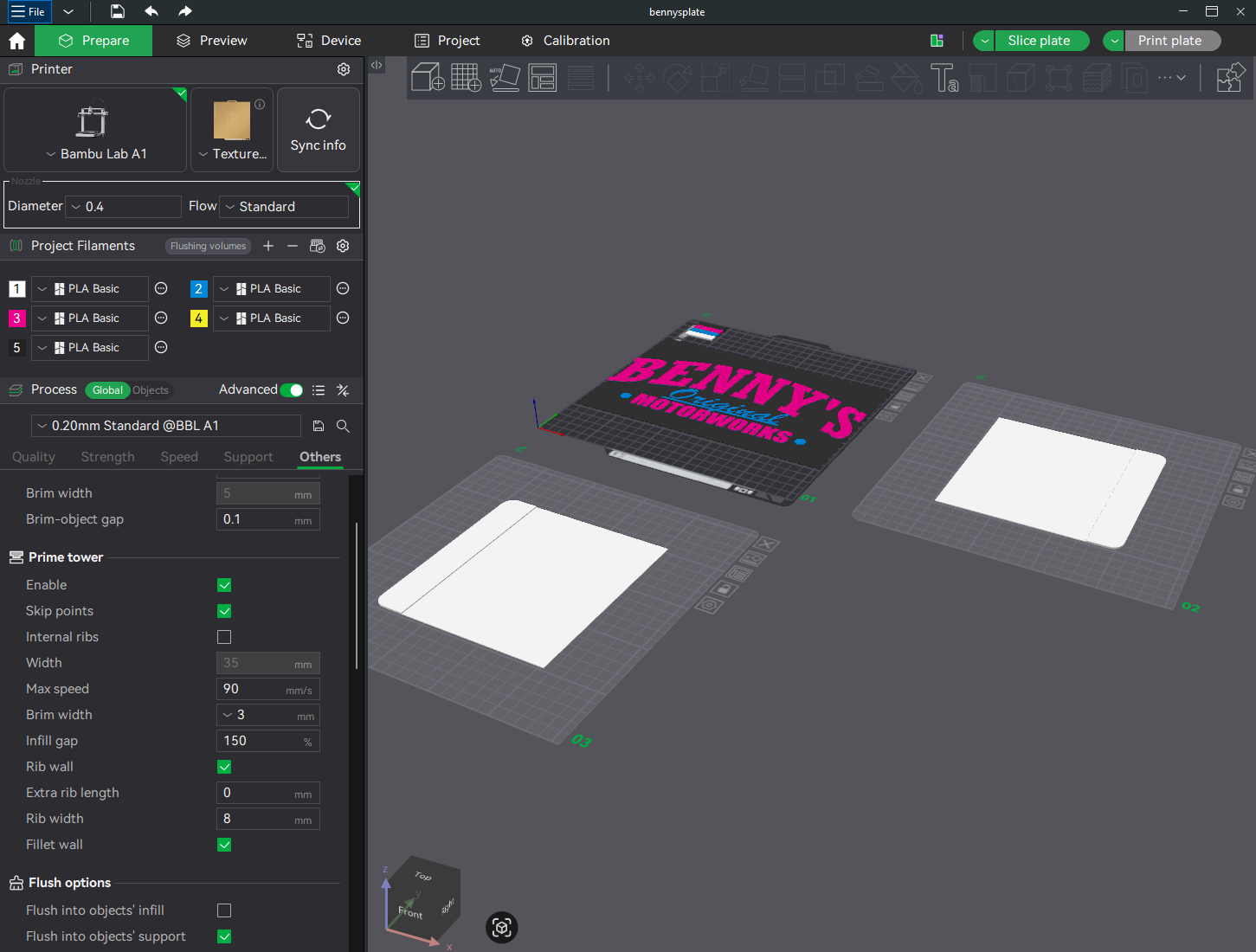Click the Sync info button
1256x952 pixels.
319,130
